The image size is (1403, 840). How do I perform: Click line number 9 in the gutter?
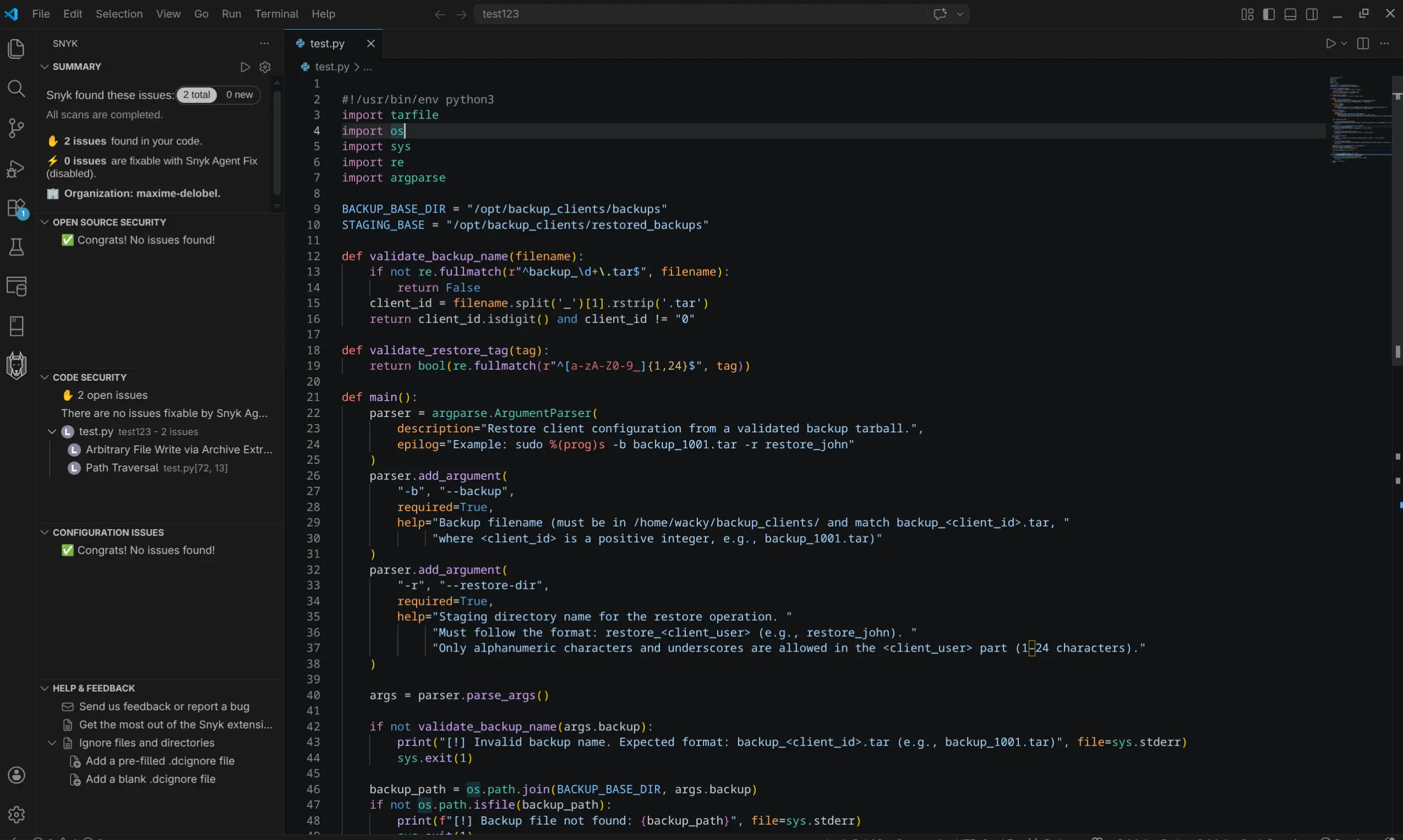coord(317,209)
